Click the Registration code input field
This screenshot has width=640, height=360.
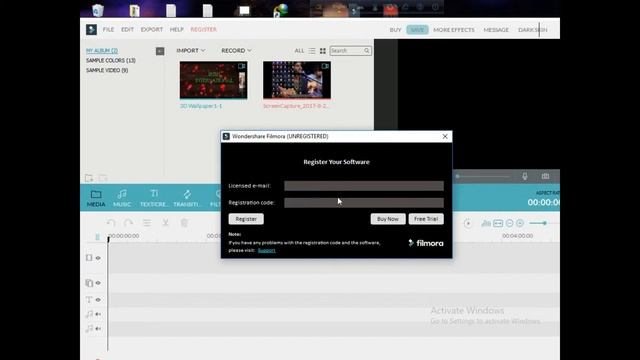pos(364,203)
